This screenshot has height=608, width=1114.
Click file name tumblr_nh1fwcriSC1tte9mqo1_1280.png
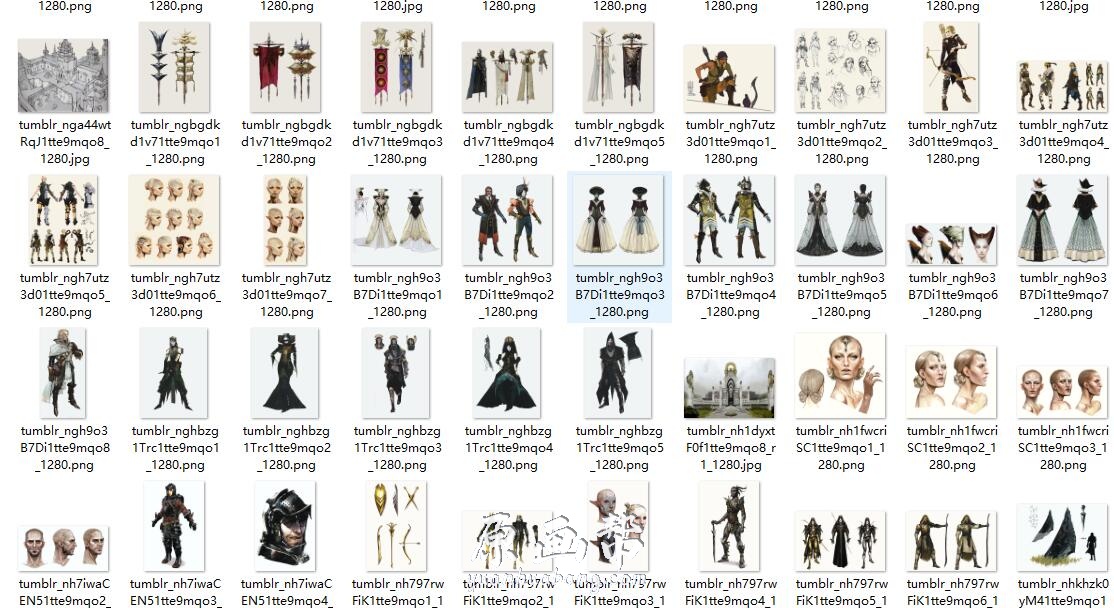tap(841, 447)
